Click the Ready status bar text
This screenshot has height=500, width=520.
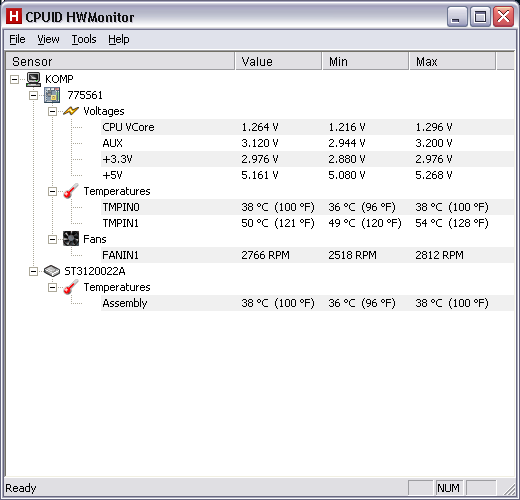coord(21,488)
